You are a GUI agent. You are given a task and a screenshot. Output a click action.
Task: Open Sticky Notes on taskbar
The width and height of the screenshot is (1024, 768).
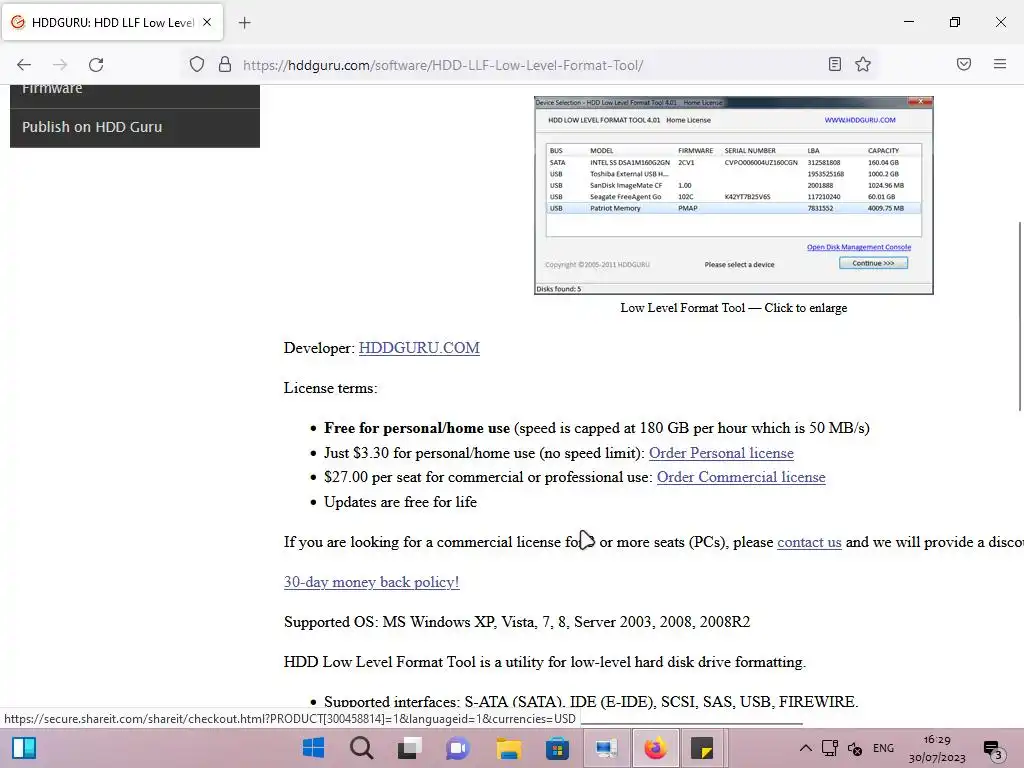[702, 748]
